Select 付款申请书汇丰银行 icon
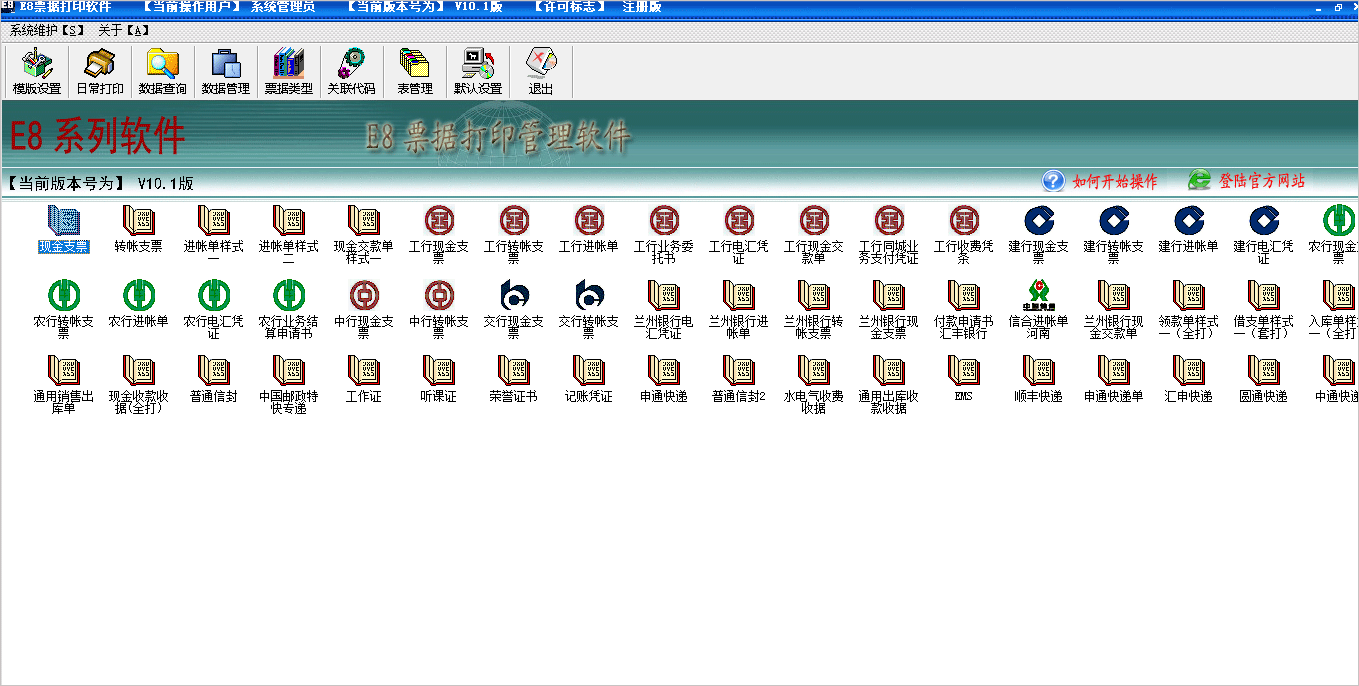Screen dimensions: 1359x686 (963, 309)
